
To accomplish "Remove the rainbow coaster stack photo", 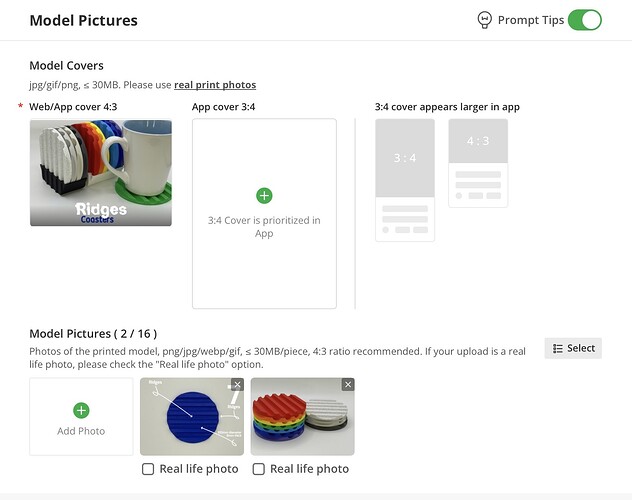I will click(x=348, y=384).
